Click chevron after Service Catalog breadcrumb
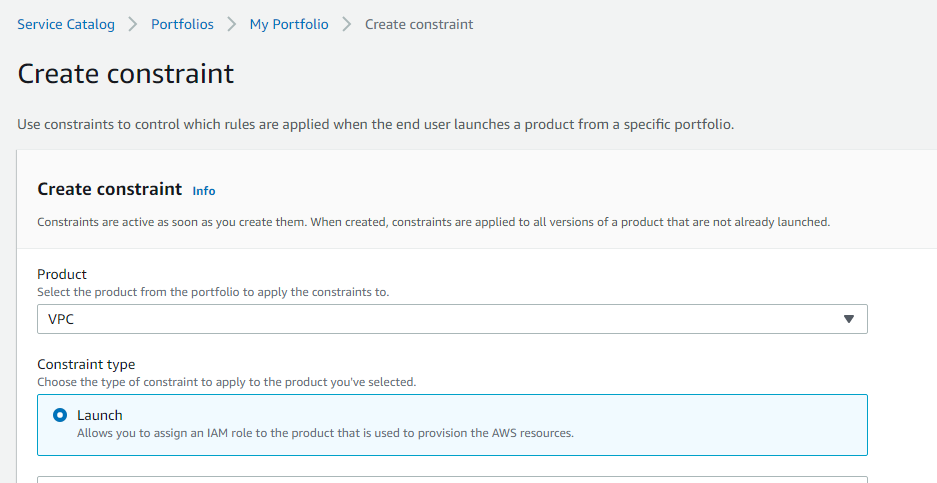This screenshot has height=483, width=937. [x=133, y=24]
